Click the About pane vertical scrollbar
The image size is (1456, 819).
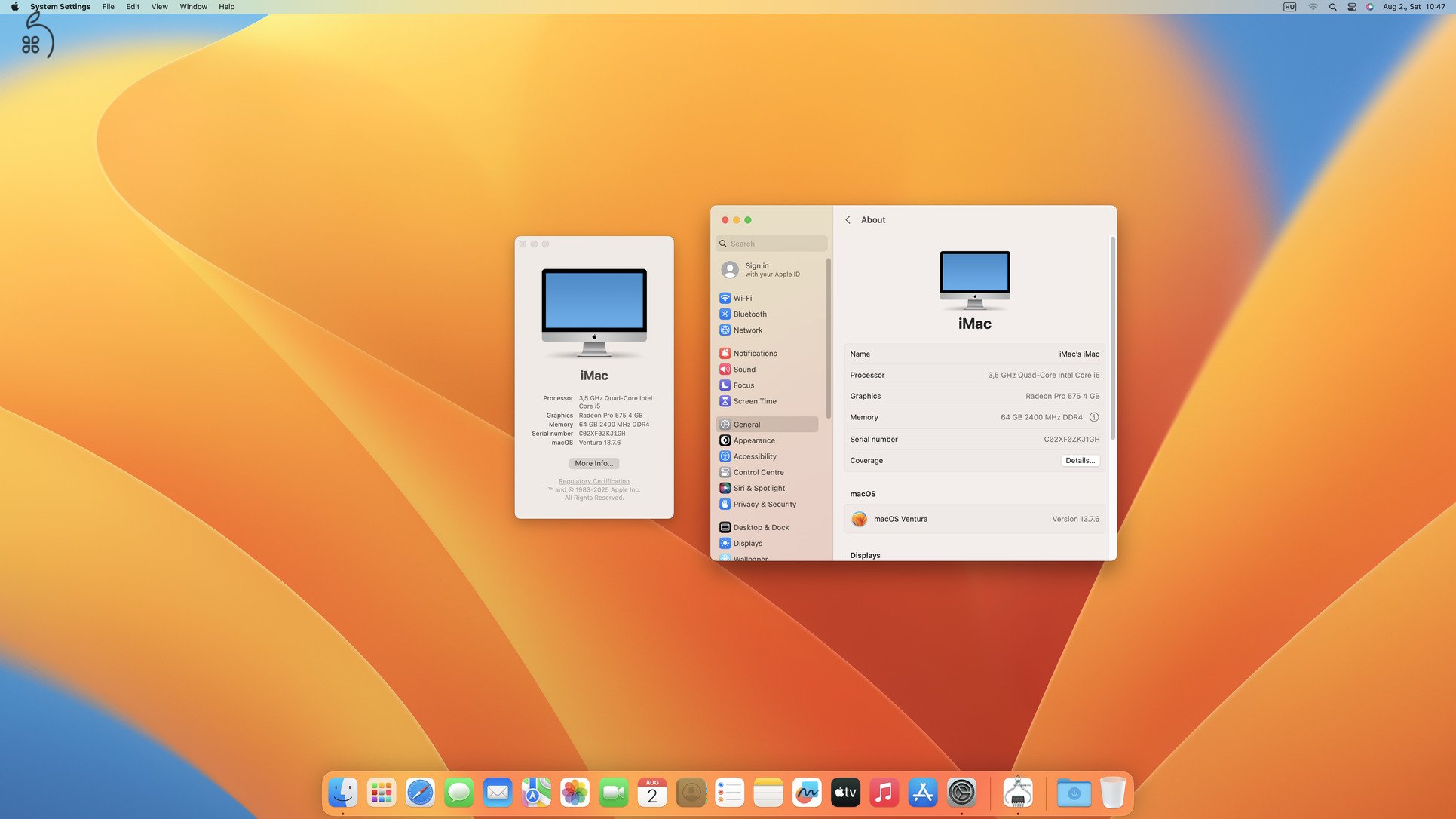pyautogui.click(x=1112, y=338)
